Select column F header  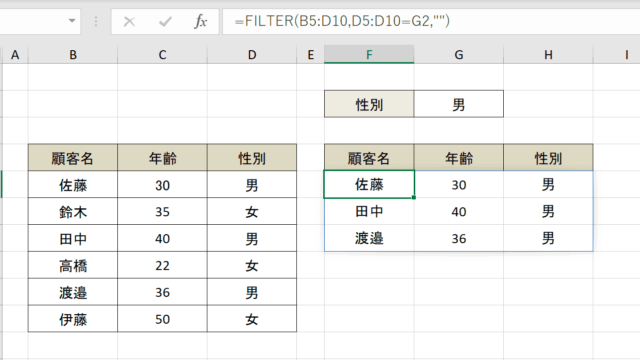click(x=369, y=55)
